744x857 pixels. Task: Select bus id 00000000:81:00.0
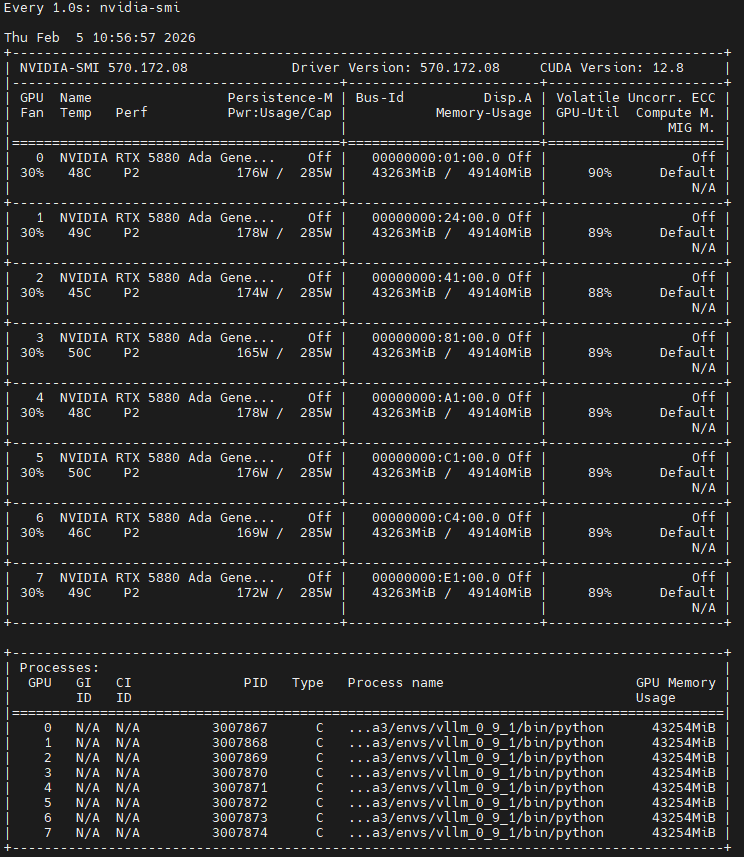pyautogui.click(x=436, y=338)
